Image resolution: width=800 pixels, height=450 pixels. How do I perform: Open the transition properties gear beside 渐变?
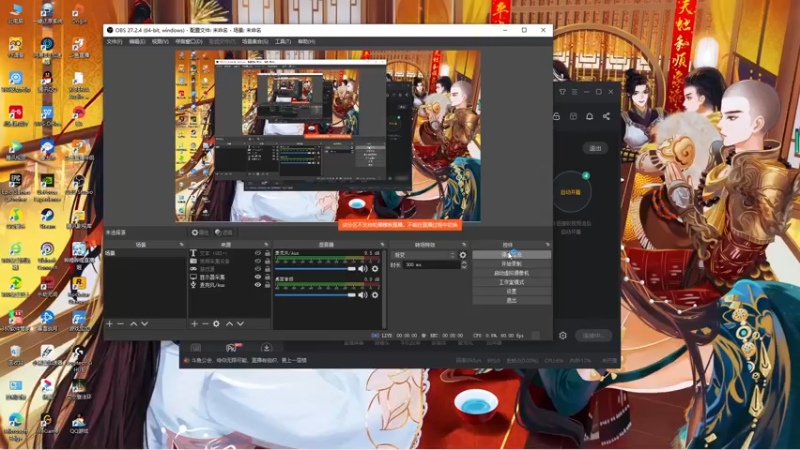point(463,255)
